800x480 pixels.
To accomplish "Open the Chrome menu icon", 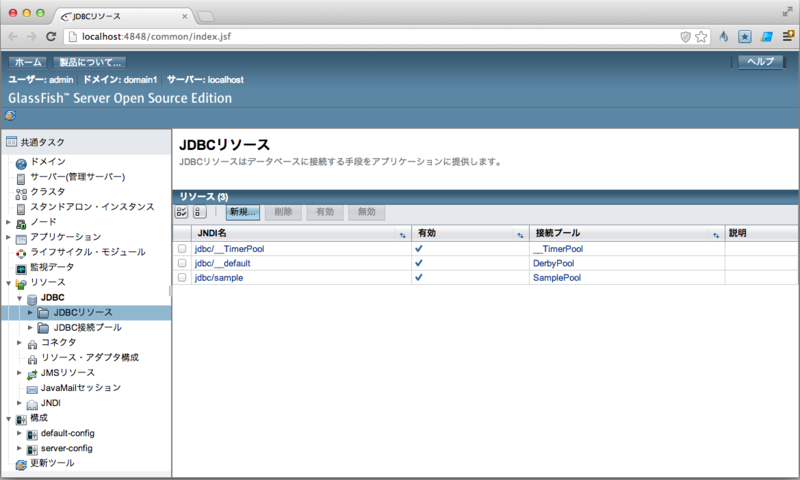I will [786, 36].
